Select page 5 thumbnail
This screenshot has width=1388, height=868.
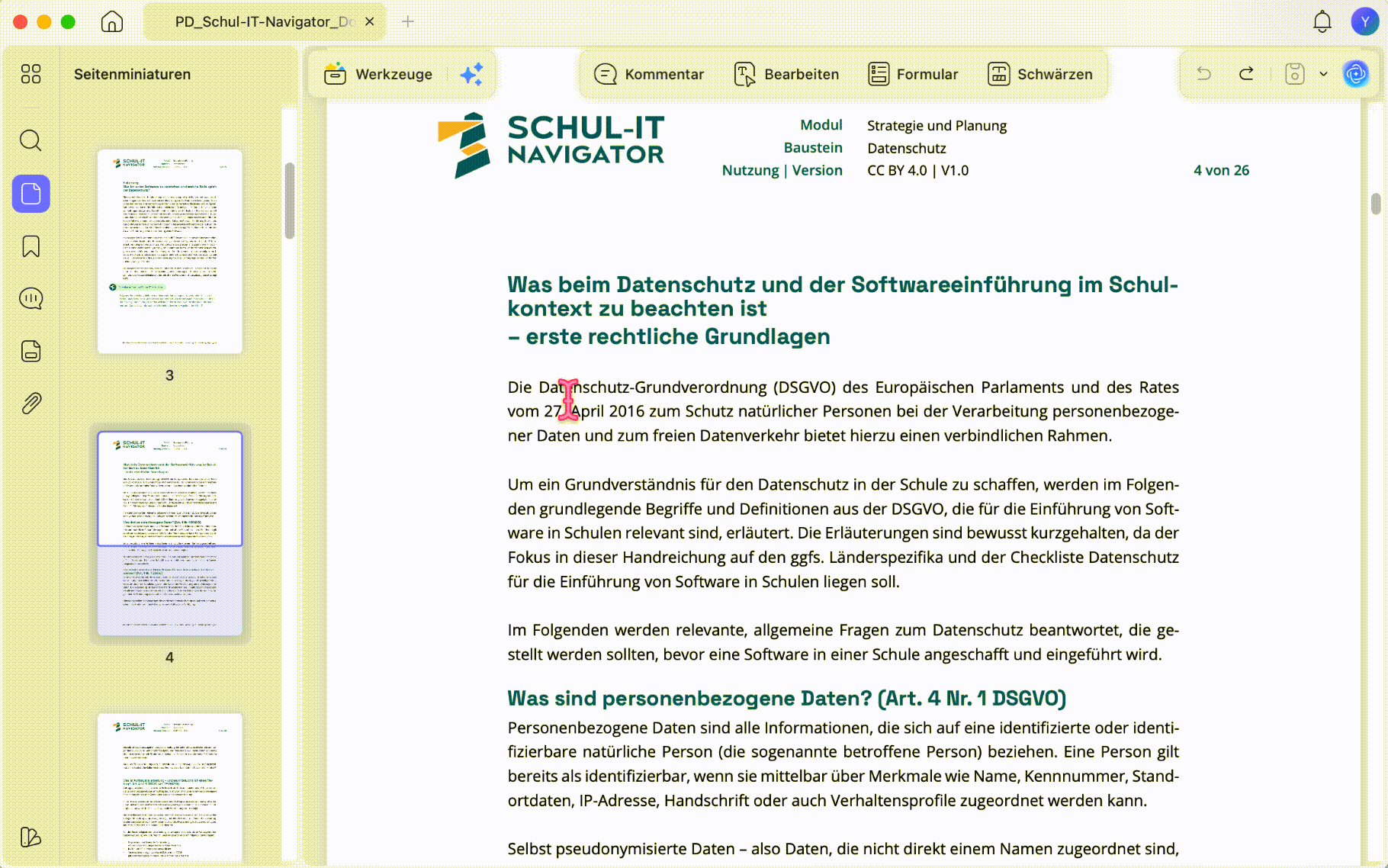[170, 788]
